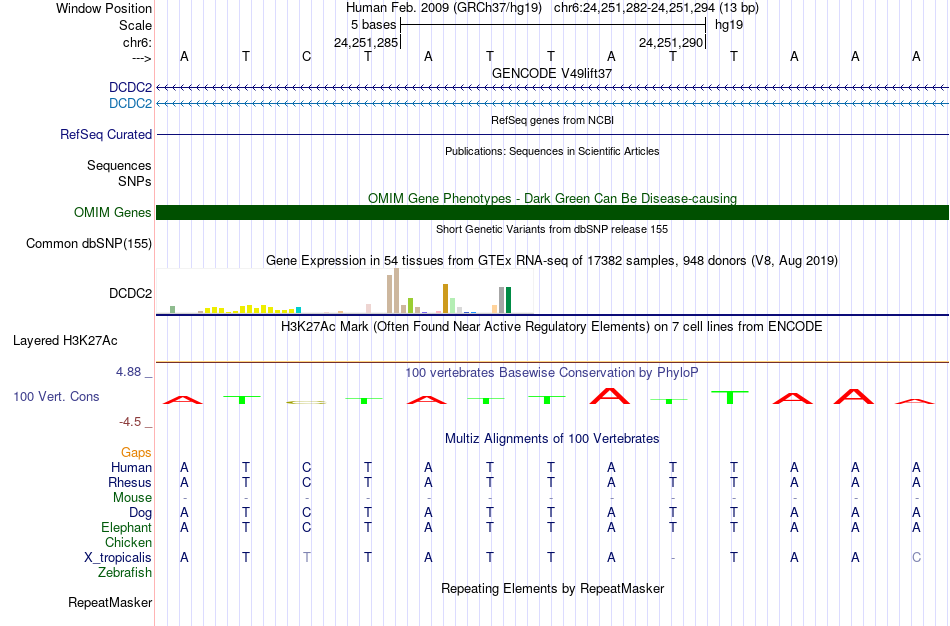
Task: Click the only "C" in the chr6 base row
Action: pyautogui.click(x=307, y=56)
